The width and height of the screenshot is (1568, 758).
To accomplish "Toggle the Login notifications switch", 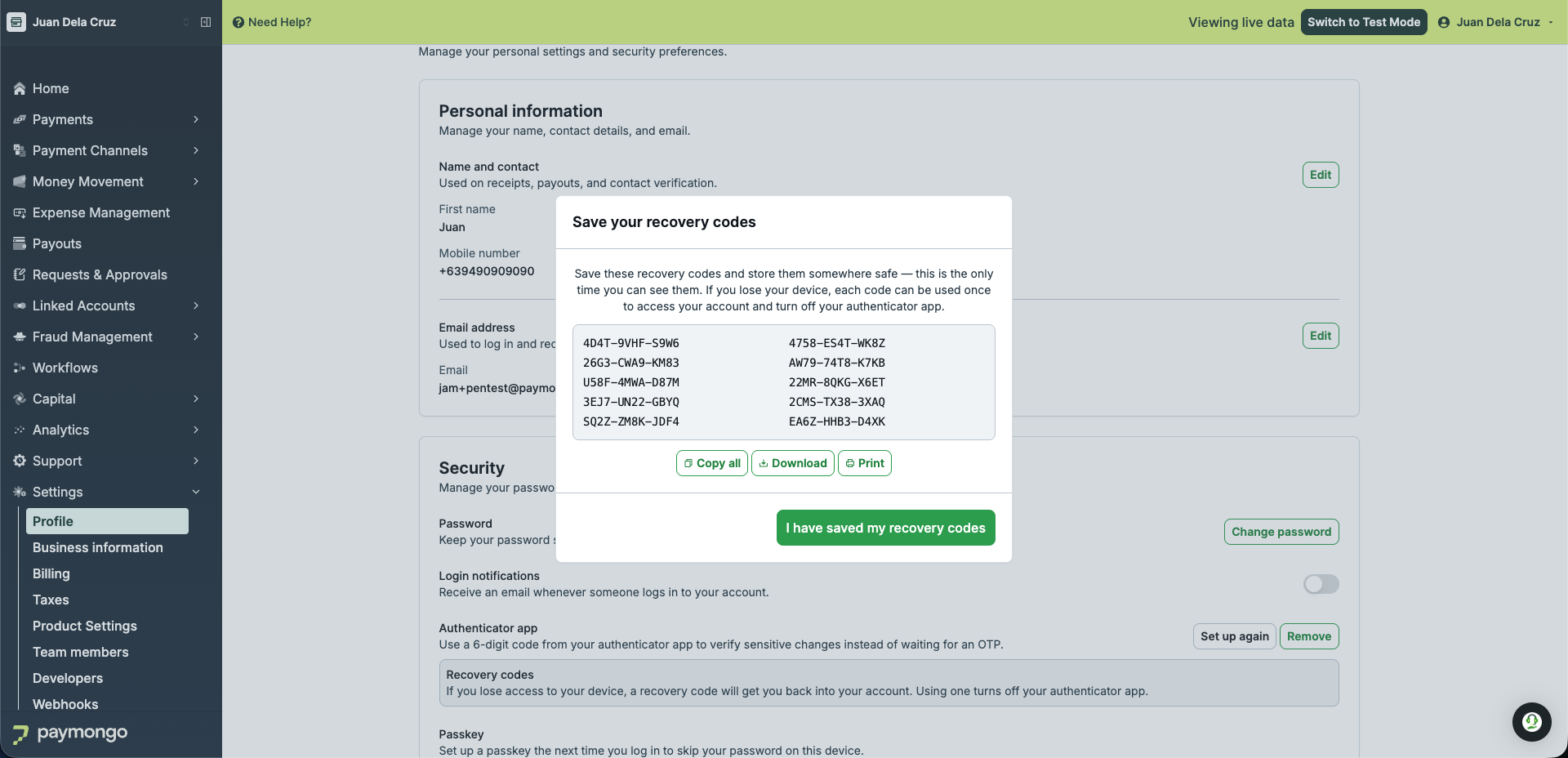I will tap(1321, 584).
